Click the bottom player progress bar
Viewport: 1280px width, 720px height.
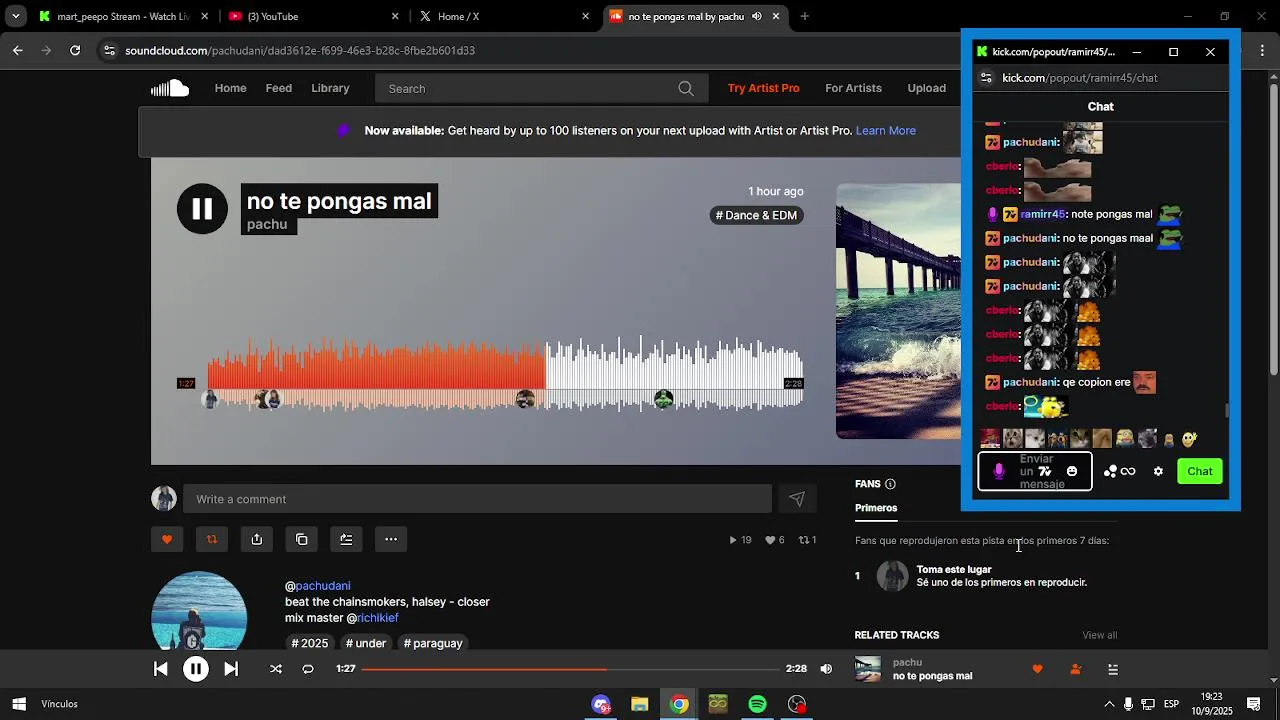pyautogui.click(x=570, y=669)
